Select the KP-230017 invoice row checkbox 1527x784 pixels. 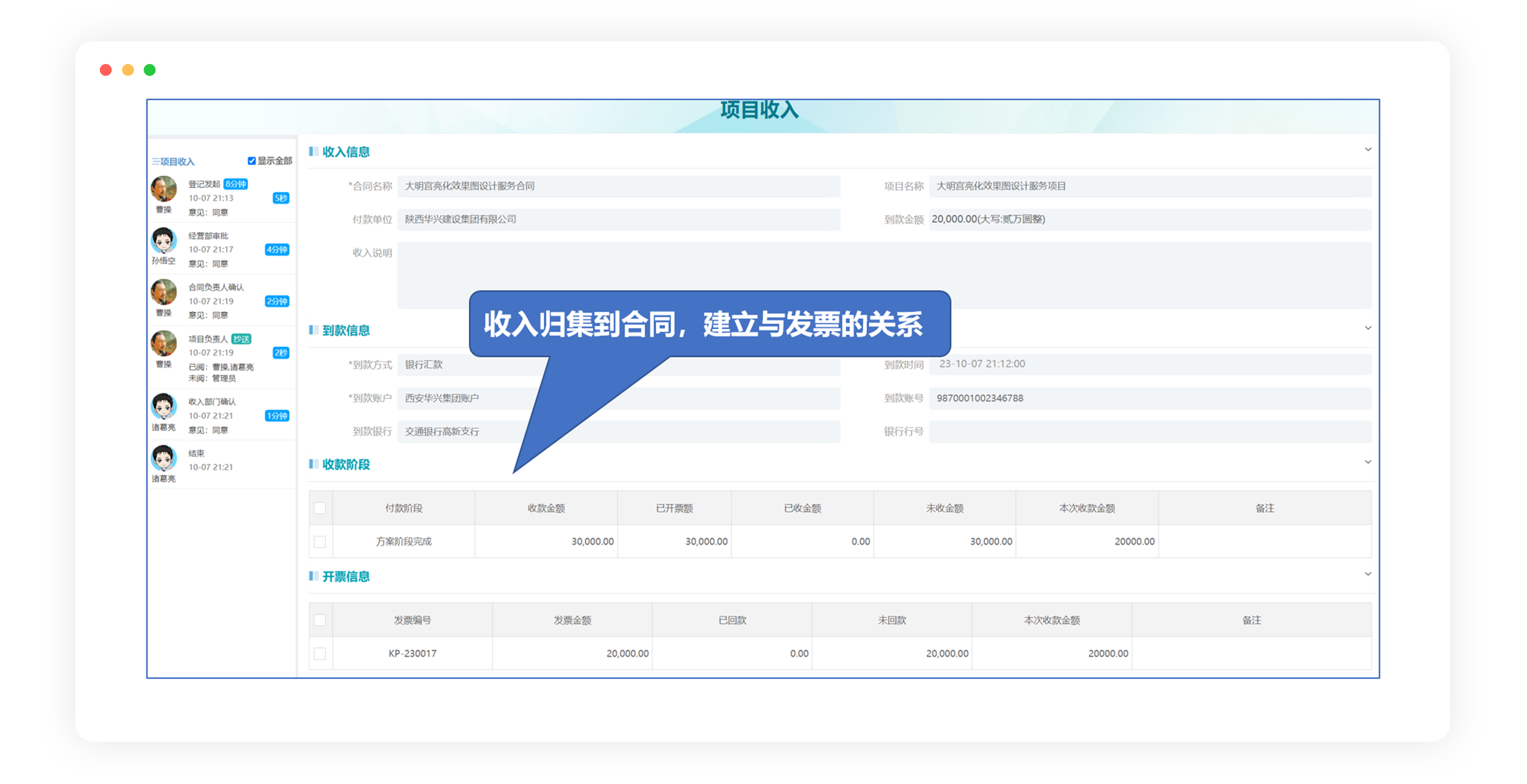320,653
